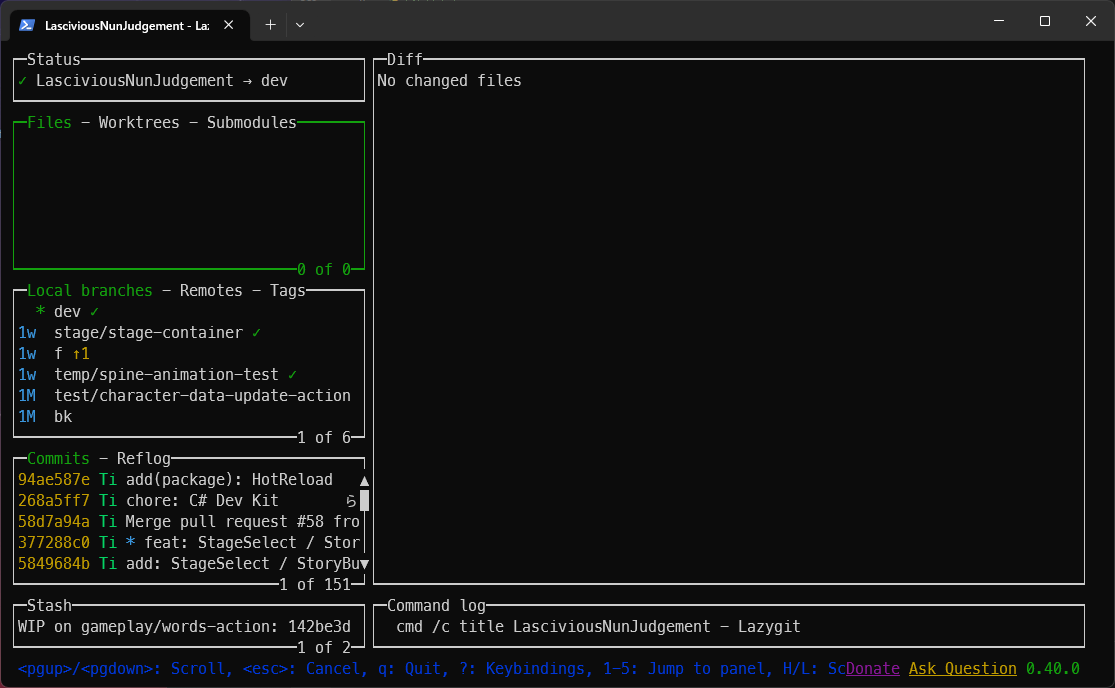Viewport: 1115px width, 688px height.
Task: Click the green checkmark in Status panel
Action: pyautogui.click(x=23, y=81)
